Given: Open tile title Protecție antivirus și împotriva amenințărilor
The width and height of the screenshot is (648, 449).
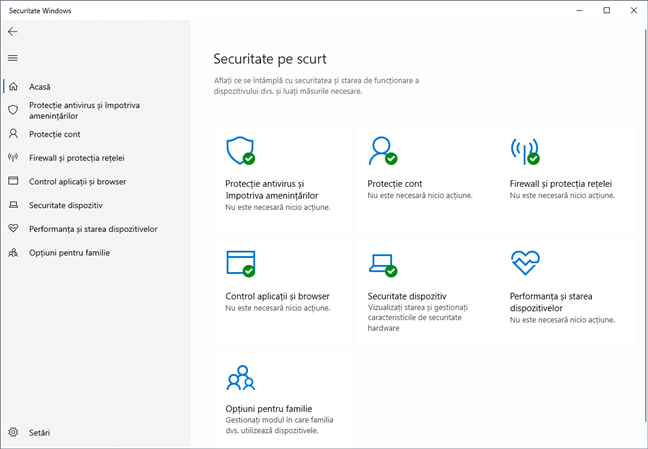Looking at the screenshot, I should pos(272,189).
